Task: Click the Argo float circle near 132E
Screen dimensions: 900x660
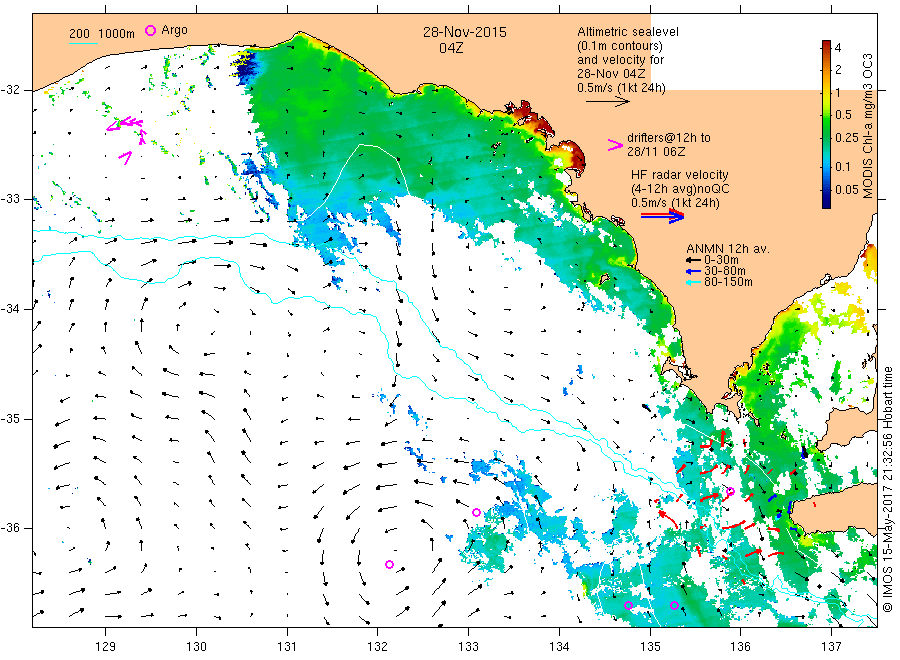Action: point(389,565)
